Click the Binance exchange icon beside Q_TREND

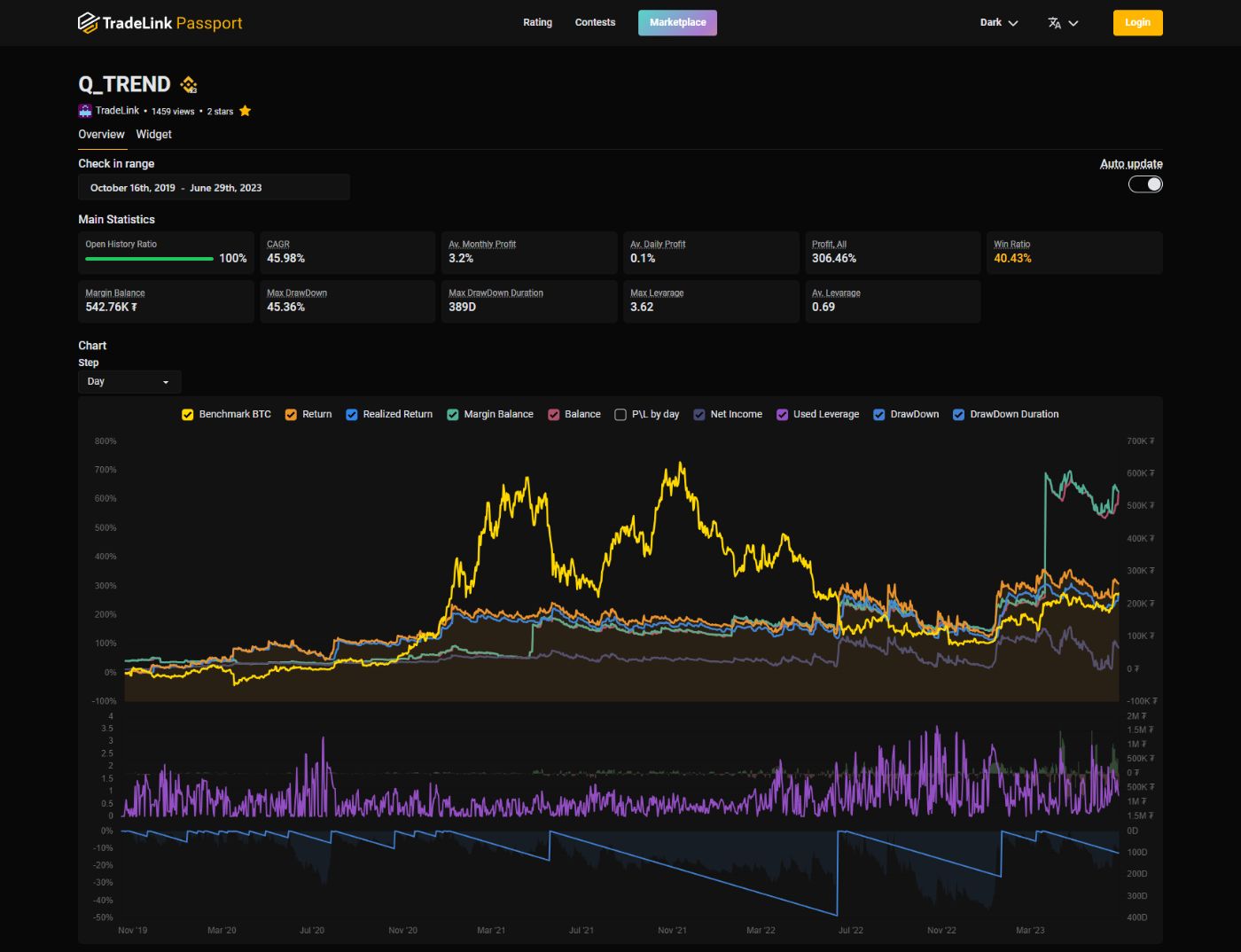(189, 85)
